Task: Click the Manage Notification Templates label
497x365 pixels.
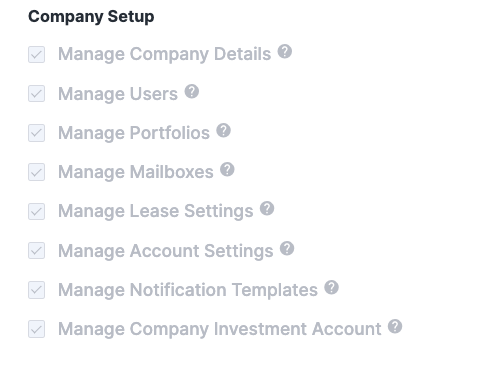Action: pos(188,290)
